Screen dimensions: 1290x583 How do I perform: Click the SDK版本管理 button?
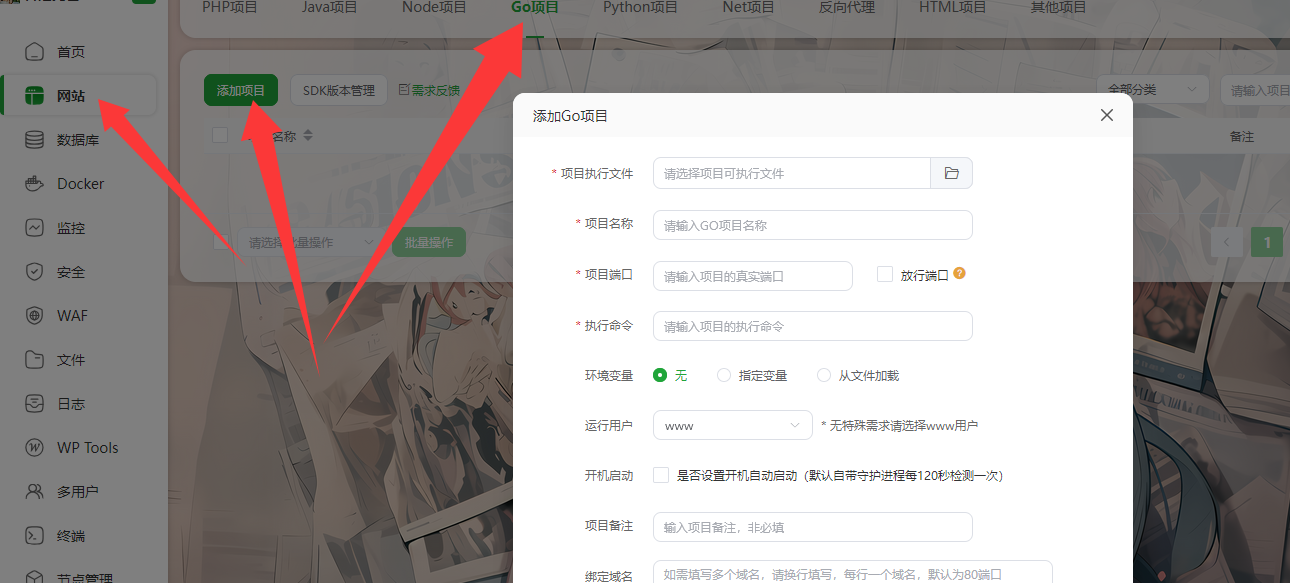click(338, 90)
